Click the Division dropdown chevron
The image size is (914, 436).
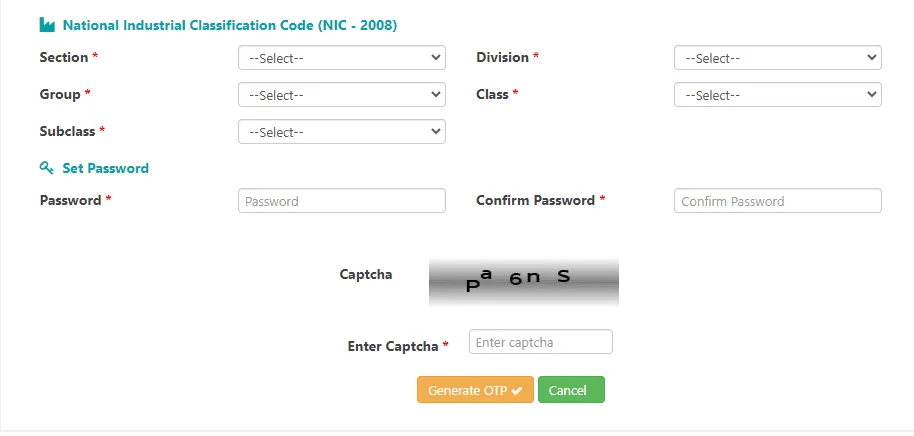pyautogui.click(x=871, y=57)
